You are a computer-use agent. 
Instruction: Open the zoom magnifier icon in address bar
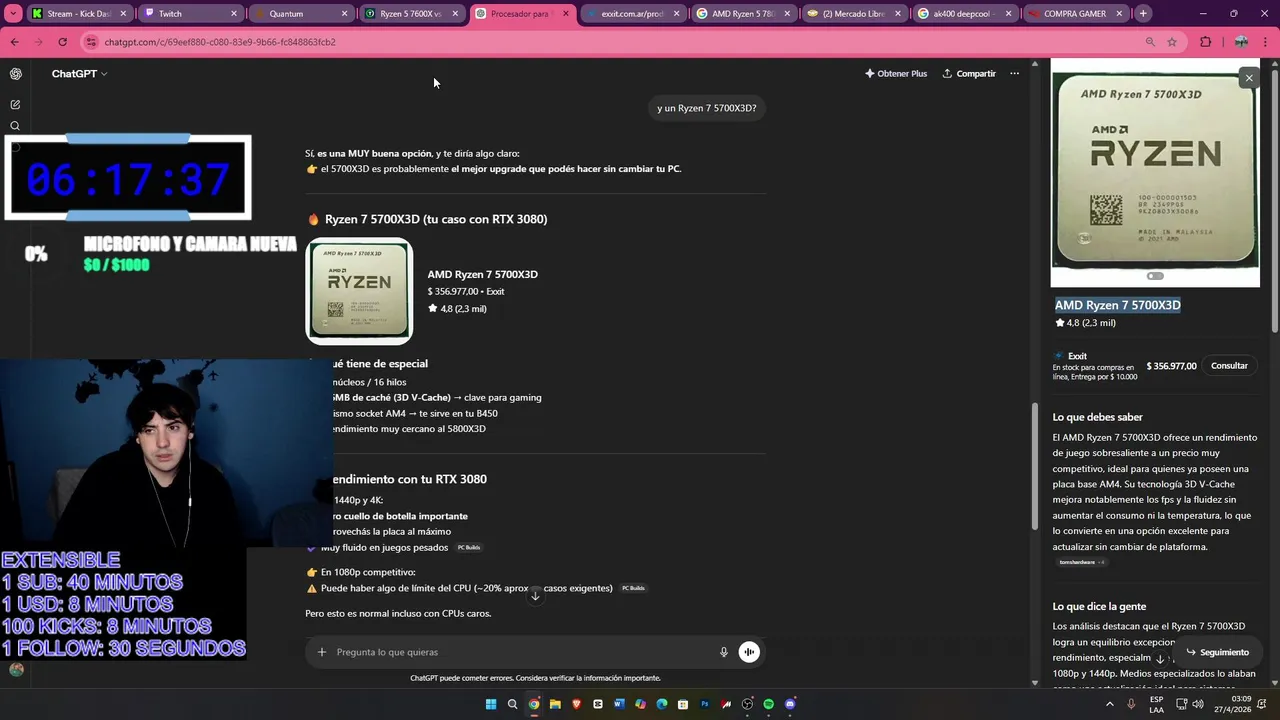click(x=1150, y=42)
